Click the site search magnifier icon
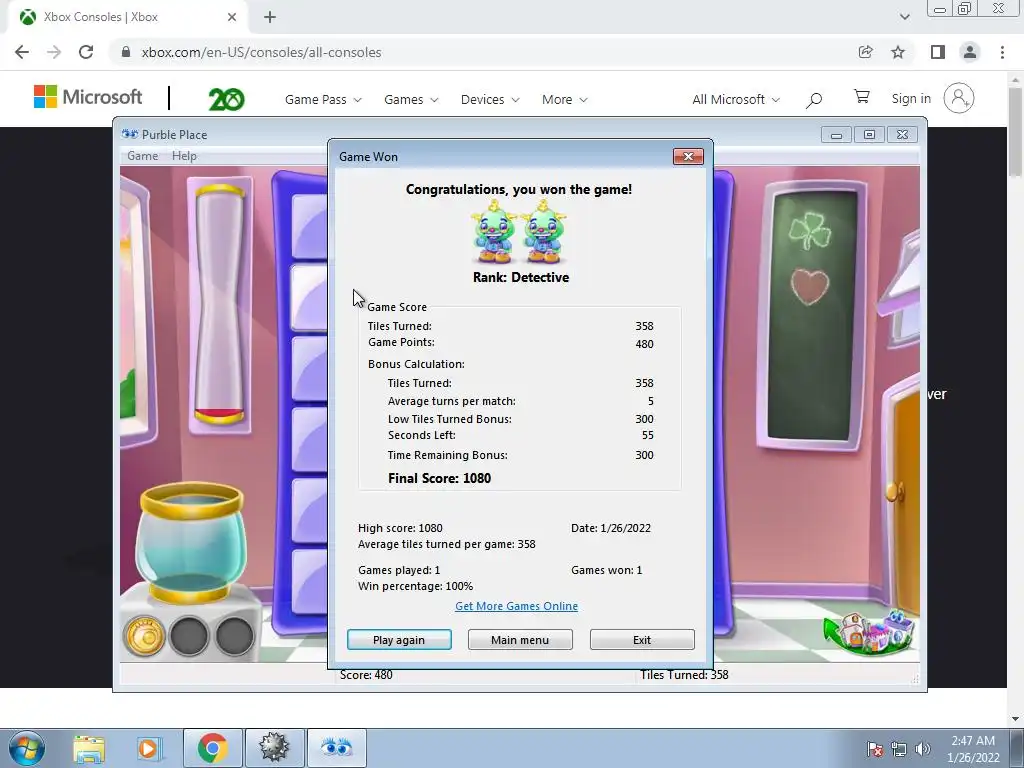The image size is (1024, 768). [814, 100]
